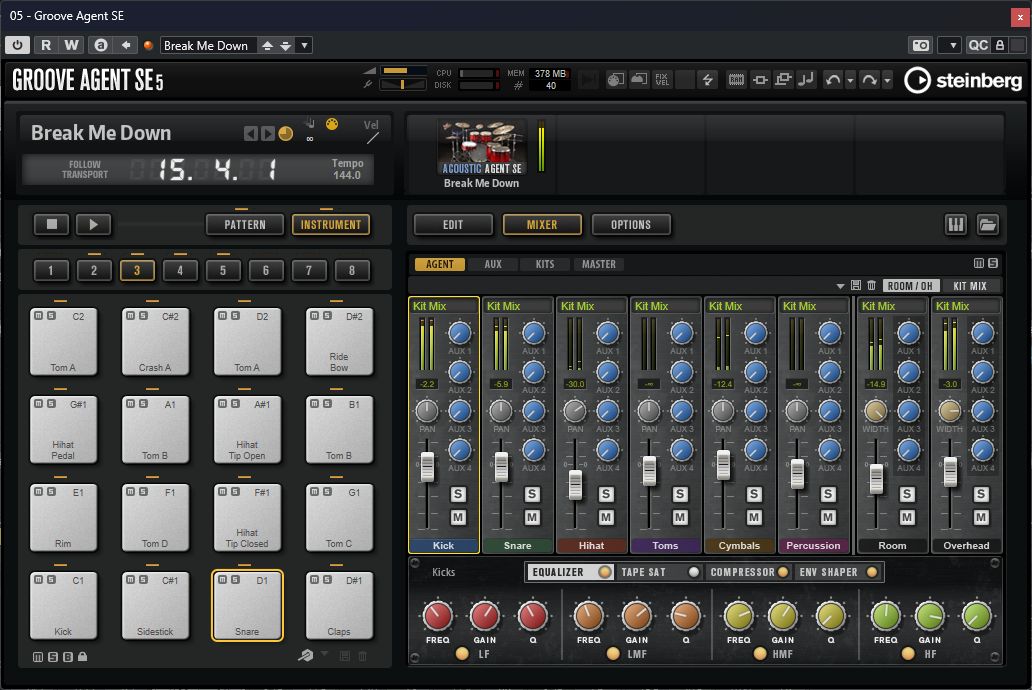Select pad group 1

click(51, 270)
